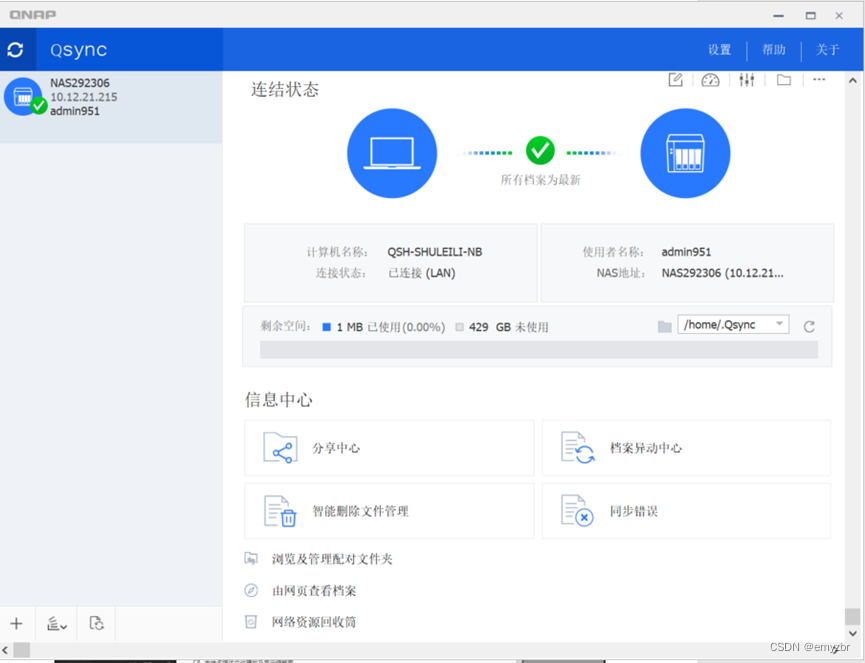Viewport: 865px width, 663px height.
Task: Click gray folder icon beside path dropdown
Action: click(x=665, y=327)
